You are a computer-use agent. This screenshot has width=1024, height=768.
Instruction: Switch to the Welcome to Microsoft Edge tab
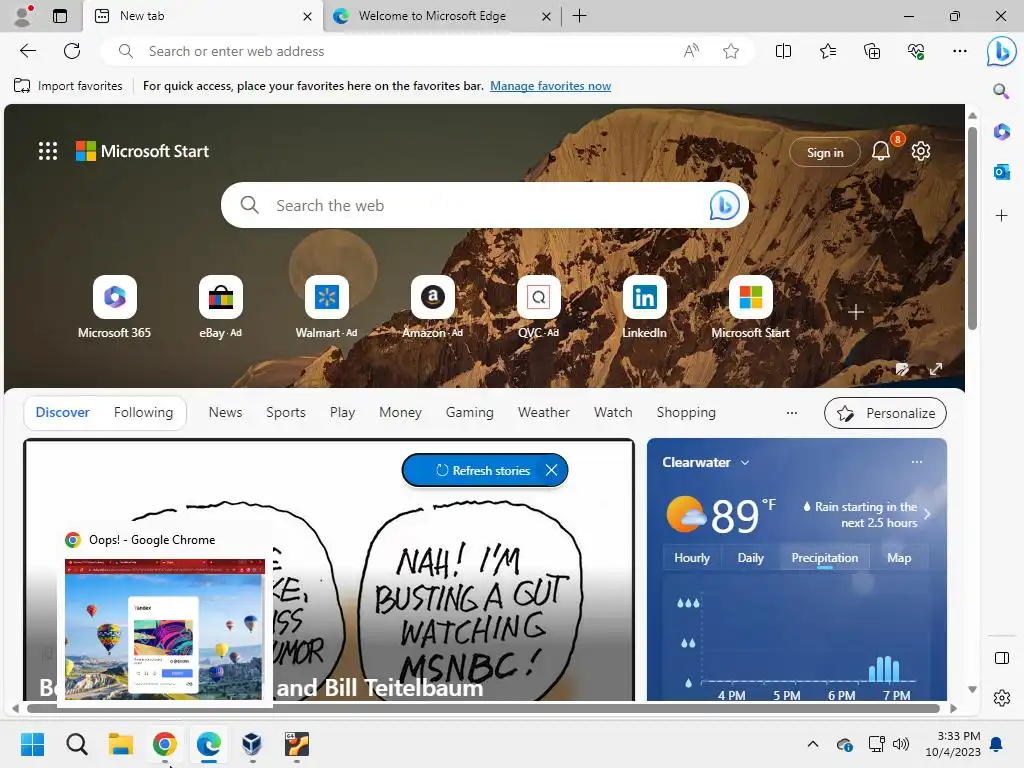(442, 16)
